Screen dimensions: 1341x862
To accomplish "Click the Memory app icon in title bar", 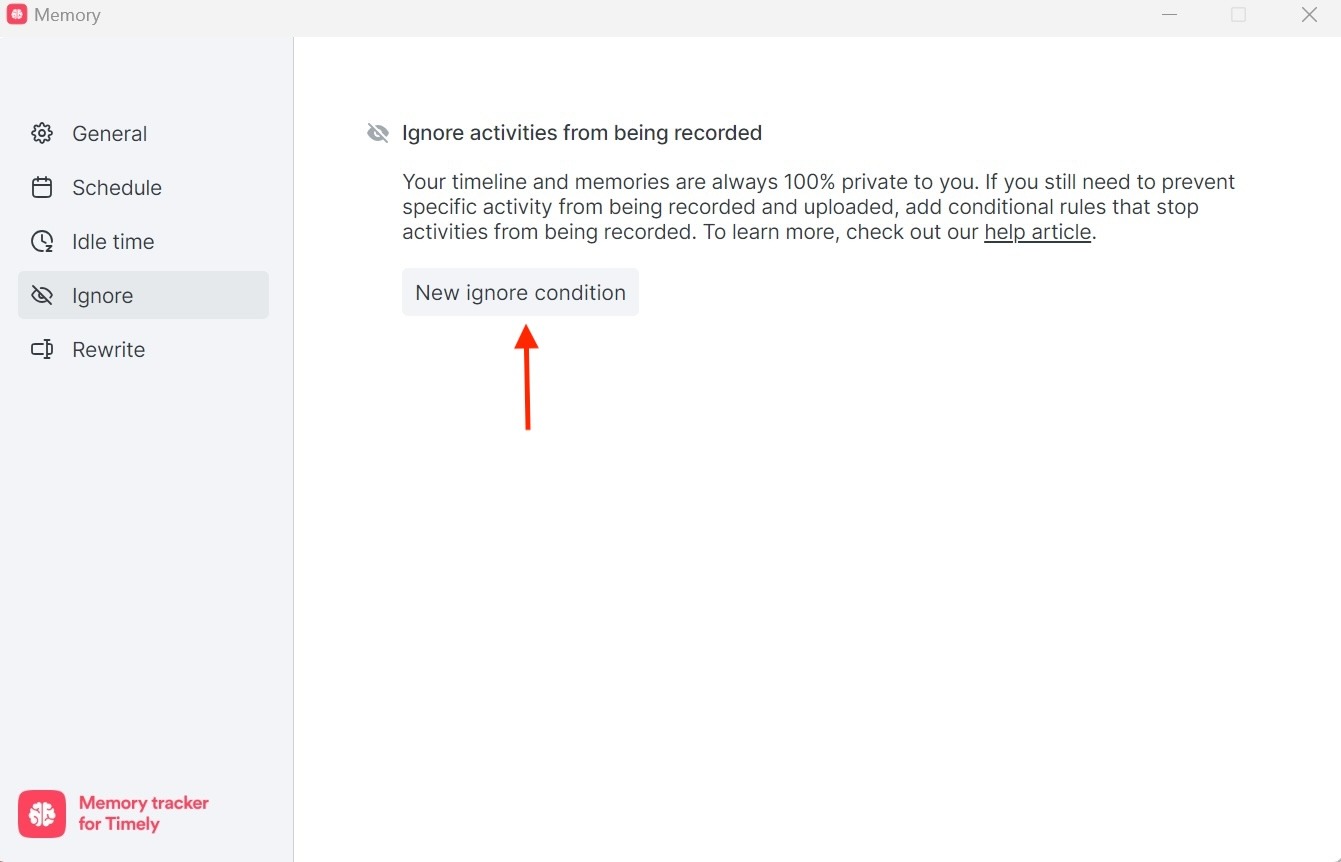I will pos(17,15).
